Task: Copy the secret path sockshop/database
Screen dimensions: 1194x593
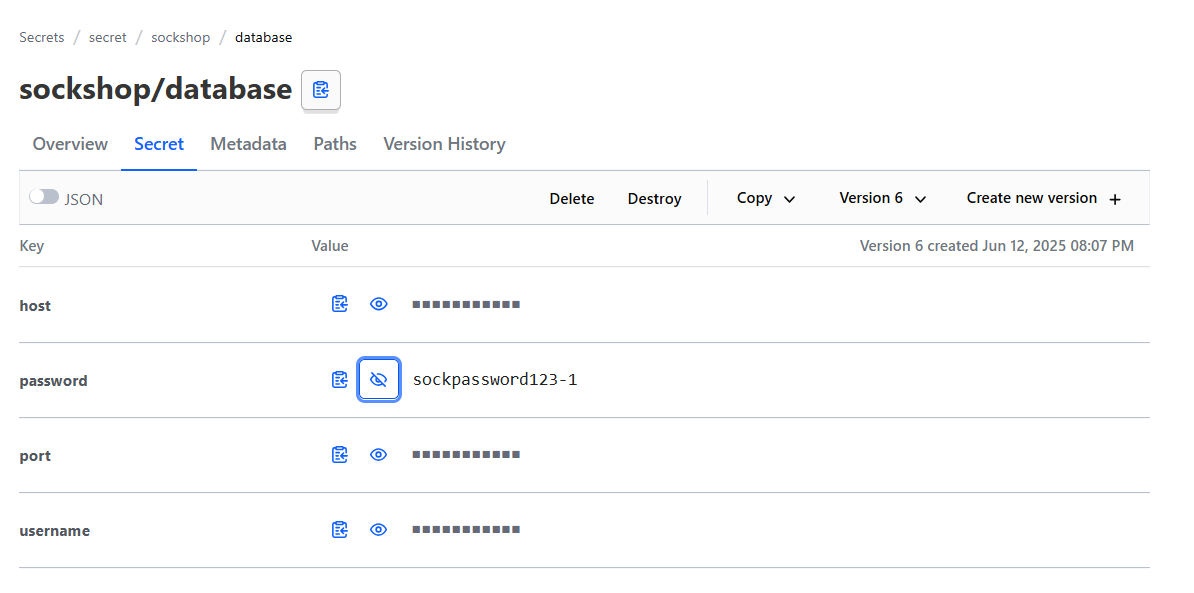Action: pos(321,90)
